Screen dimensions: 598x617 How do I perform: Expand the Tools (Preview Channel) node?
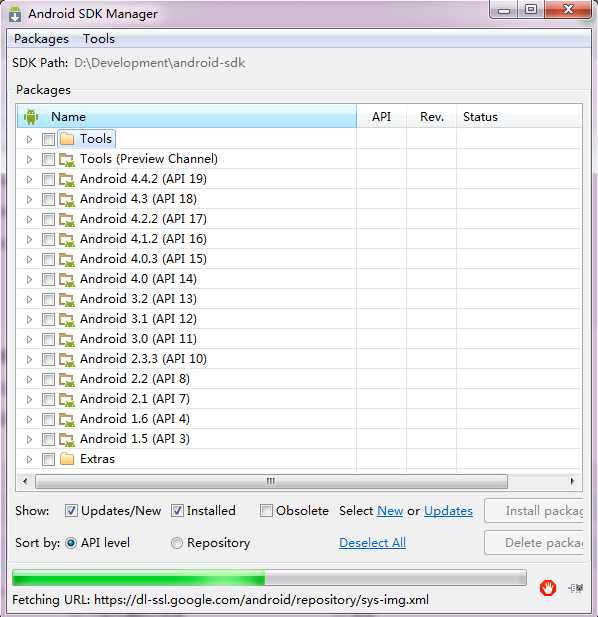(x=29, y=159)
